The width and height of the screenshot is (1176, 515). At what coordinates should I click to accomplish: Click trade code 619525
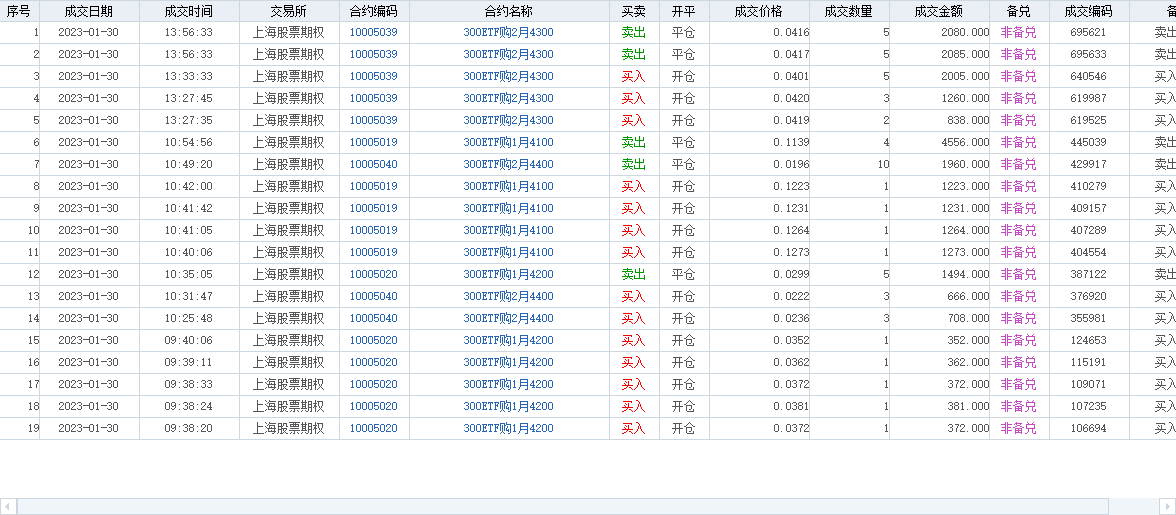[x=1088, y=120]
